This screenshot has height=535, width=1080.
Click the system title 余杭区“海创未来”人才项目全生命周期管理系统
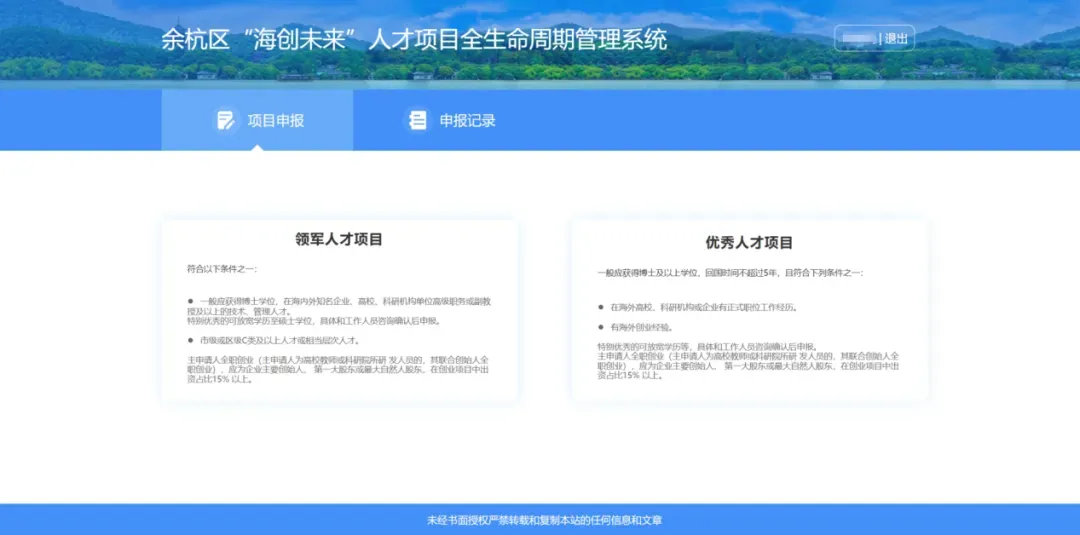(x=415, y=40)
